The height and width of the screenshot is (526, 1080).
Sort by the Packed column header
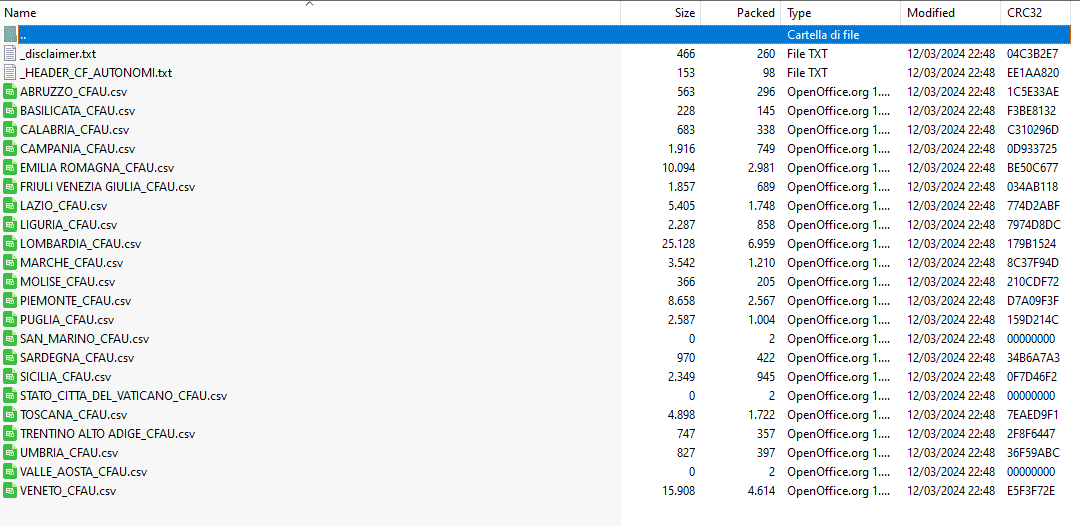755,13
